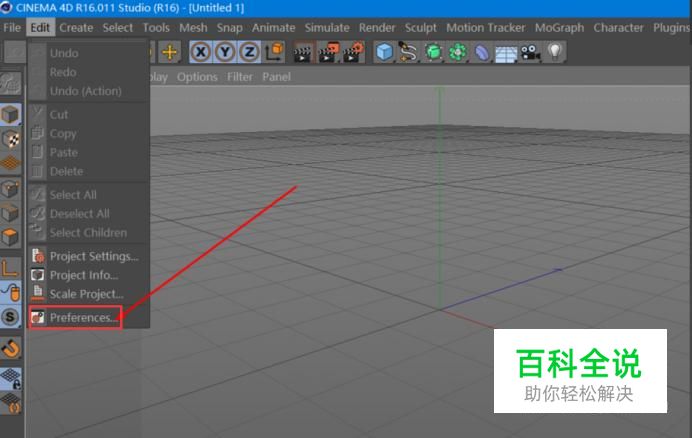
Task: Add a camera object
Action: (x=530, y=52)
